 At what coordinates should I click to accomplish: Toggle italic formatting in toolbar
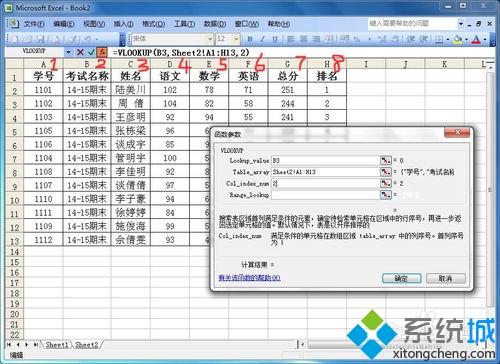(x=262, y=39)
